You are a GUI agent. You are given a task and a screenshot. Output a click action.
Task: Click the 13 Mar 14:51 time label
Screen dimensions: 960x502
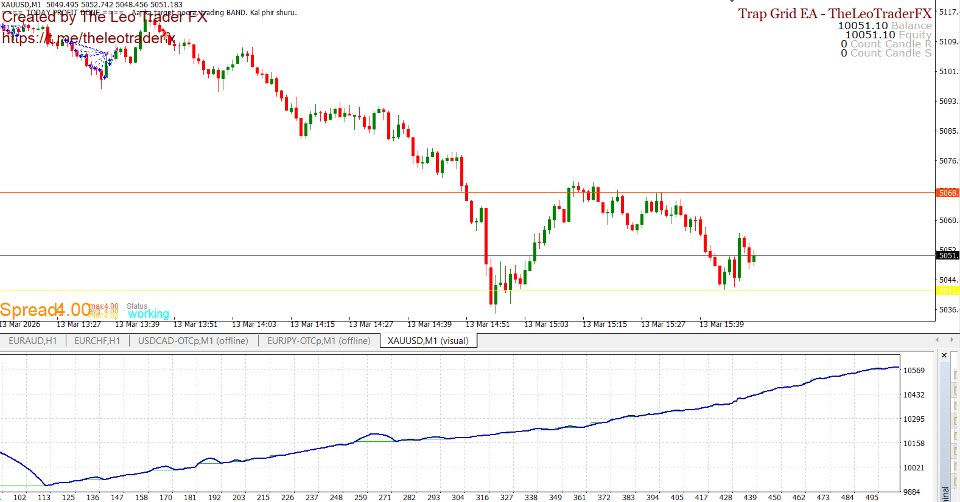pos(487,324)
